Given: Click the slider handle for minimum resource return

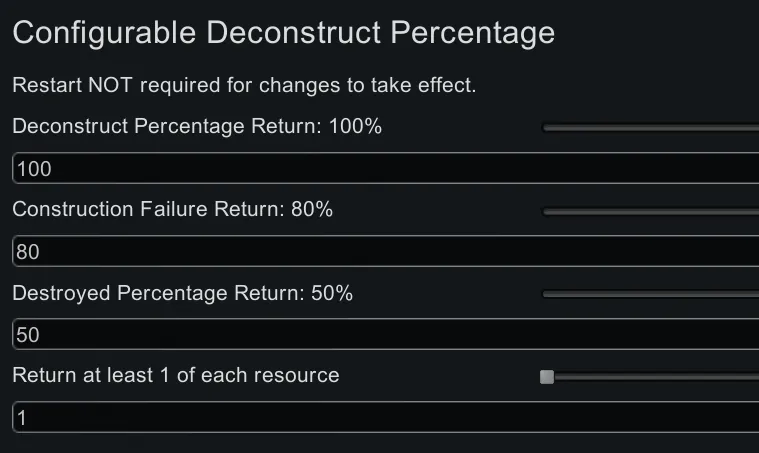Looking at the screenshot, I should [547, 377].
